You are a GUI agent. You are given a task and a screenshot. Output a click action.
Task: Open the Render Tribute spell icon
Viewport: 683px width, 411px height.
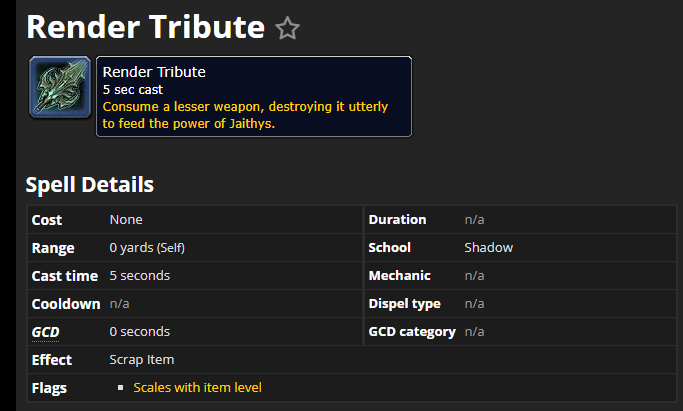60,87
